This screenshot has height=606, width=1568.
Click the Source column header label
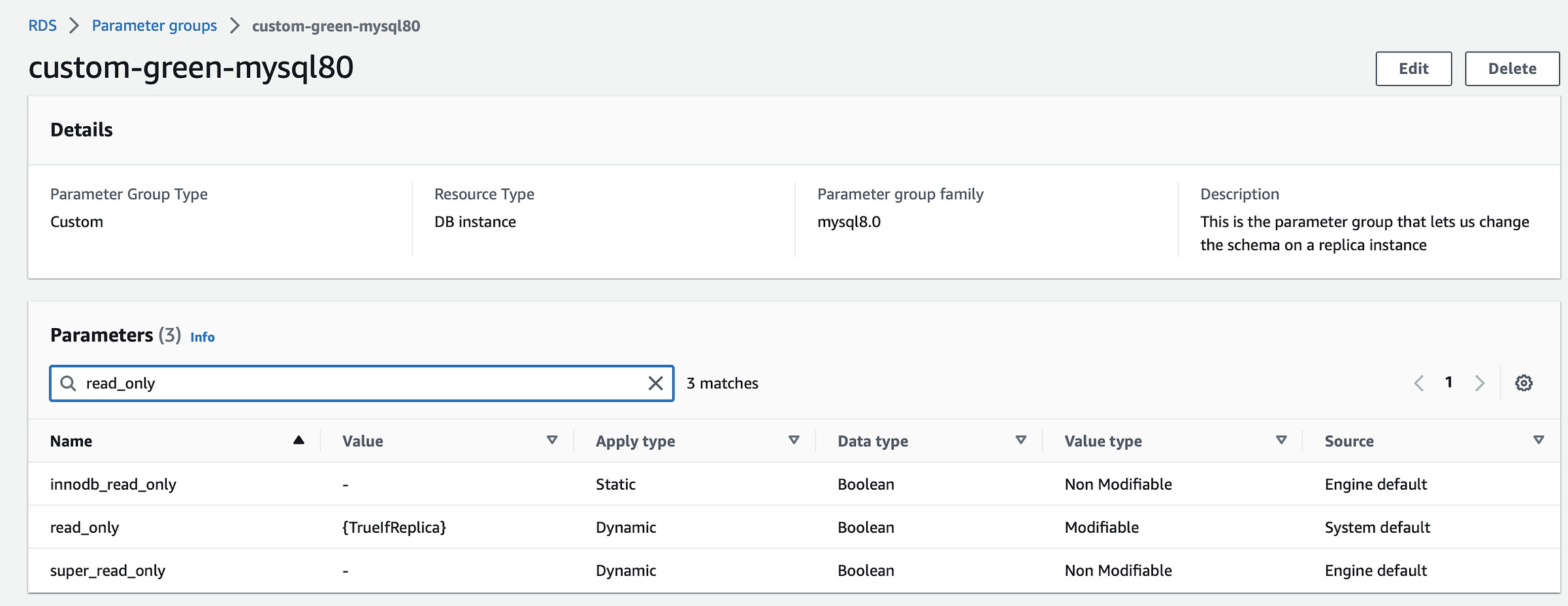[1349, 441]
